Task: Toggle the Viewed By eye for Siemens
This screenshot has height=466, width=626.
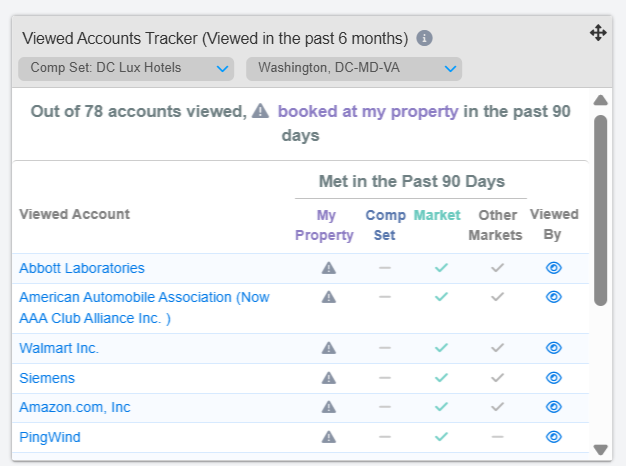Action: click(554, 377)
